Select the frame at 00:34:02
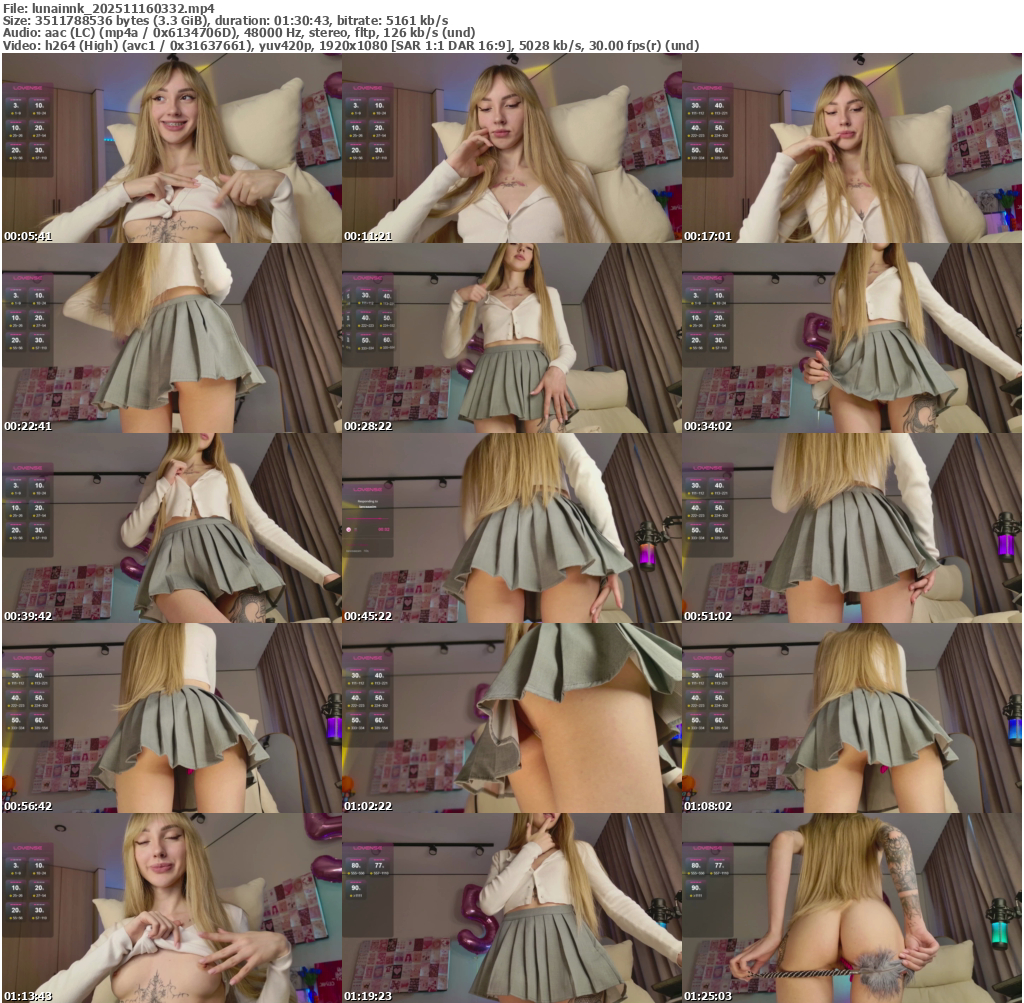Screen dimensions: 1024x1003 [852, 338]
